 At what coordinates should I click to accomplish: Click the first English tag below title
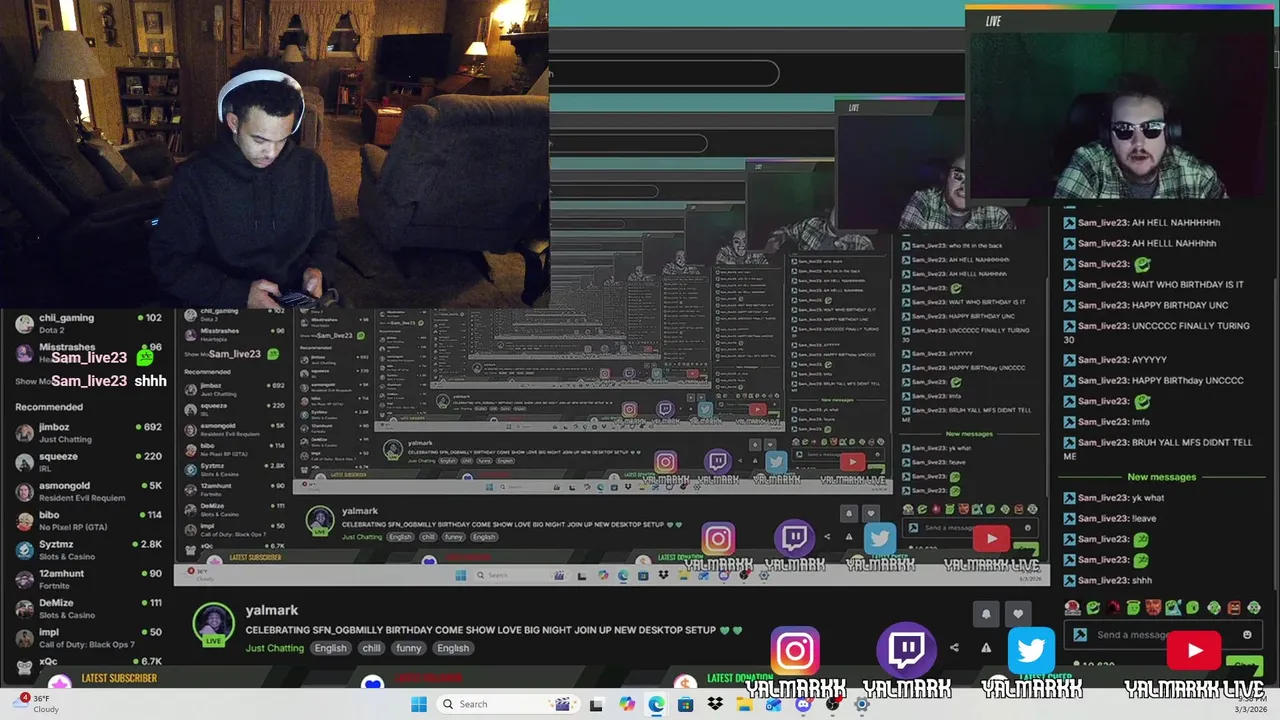(330, 648)
